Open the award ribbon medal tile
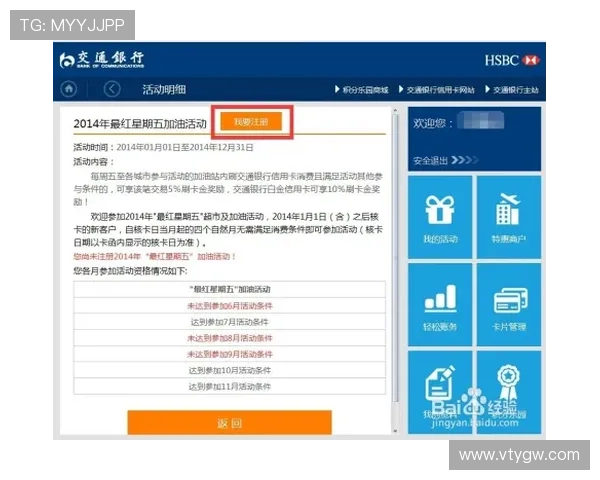Viewport: 600px width, 480px height. (509, 392)
